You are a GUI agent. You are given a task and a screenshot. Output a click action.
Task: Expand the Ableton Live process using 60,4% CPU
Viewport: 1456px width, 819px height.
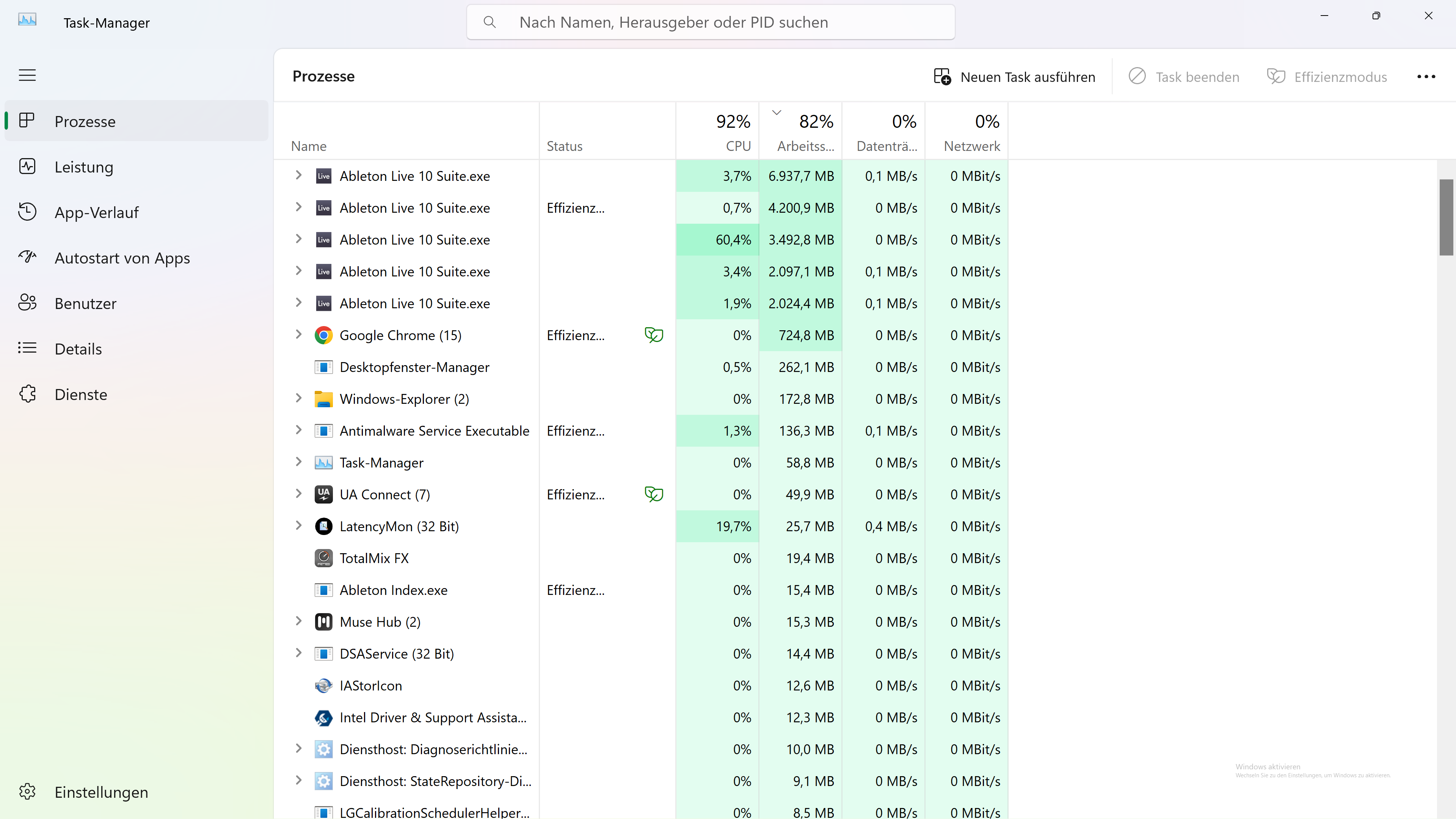tap(298, 239)
